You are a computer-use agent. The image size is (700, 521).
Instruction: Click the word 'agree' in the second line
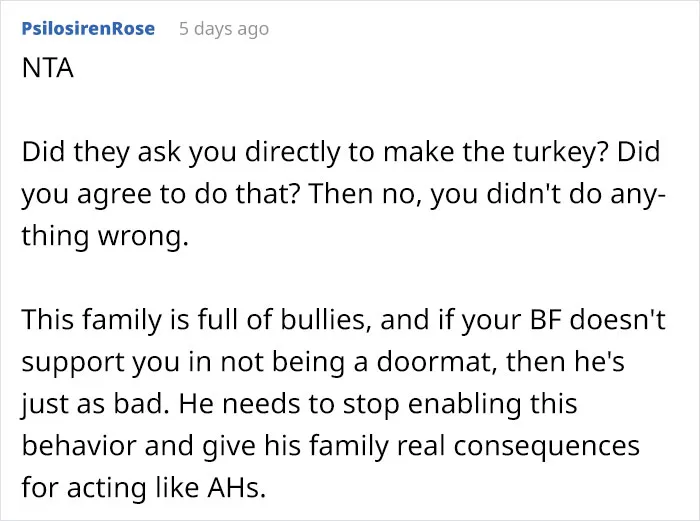point(114,195)
